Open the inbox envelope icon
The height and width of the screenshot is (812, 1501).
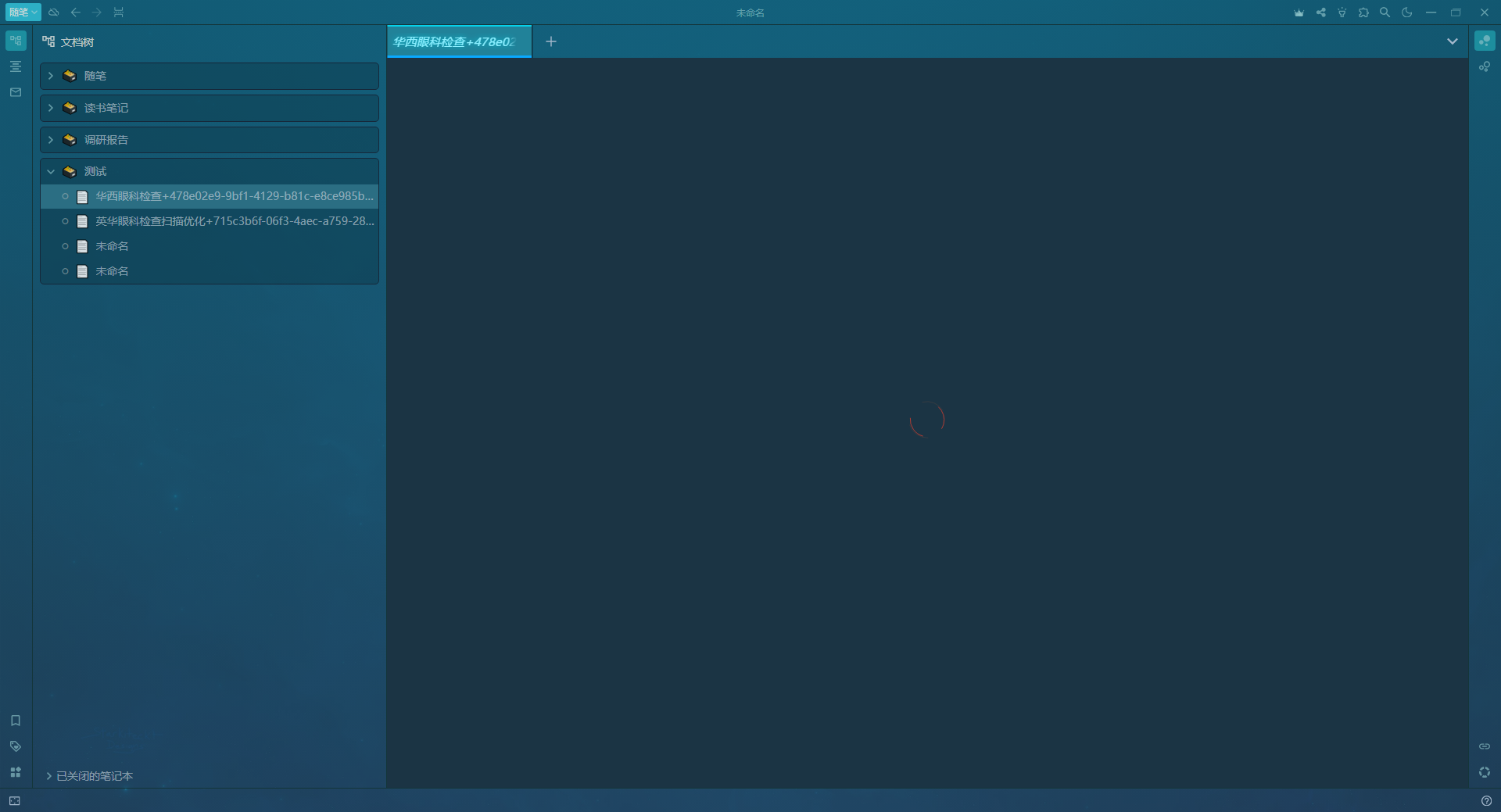click(16, 91)
